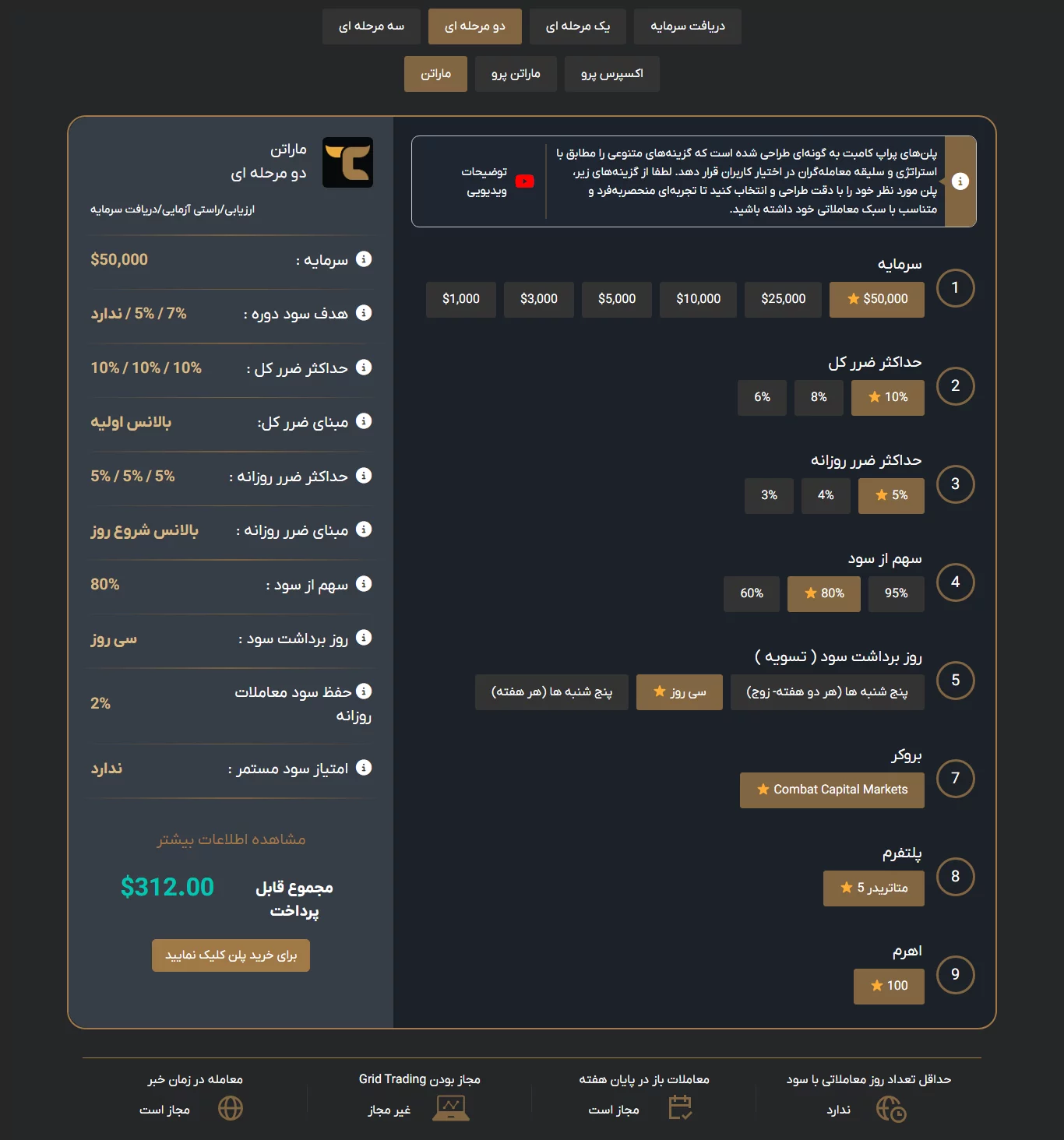Click the info icon on the description banner
The height and width of the screenshot is (1140, 1064).
(960, 181)
